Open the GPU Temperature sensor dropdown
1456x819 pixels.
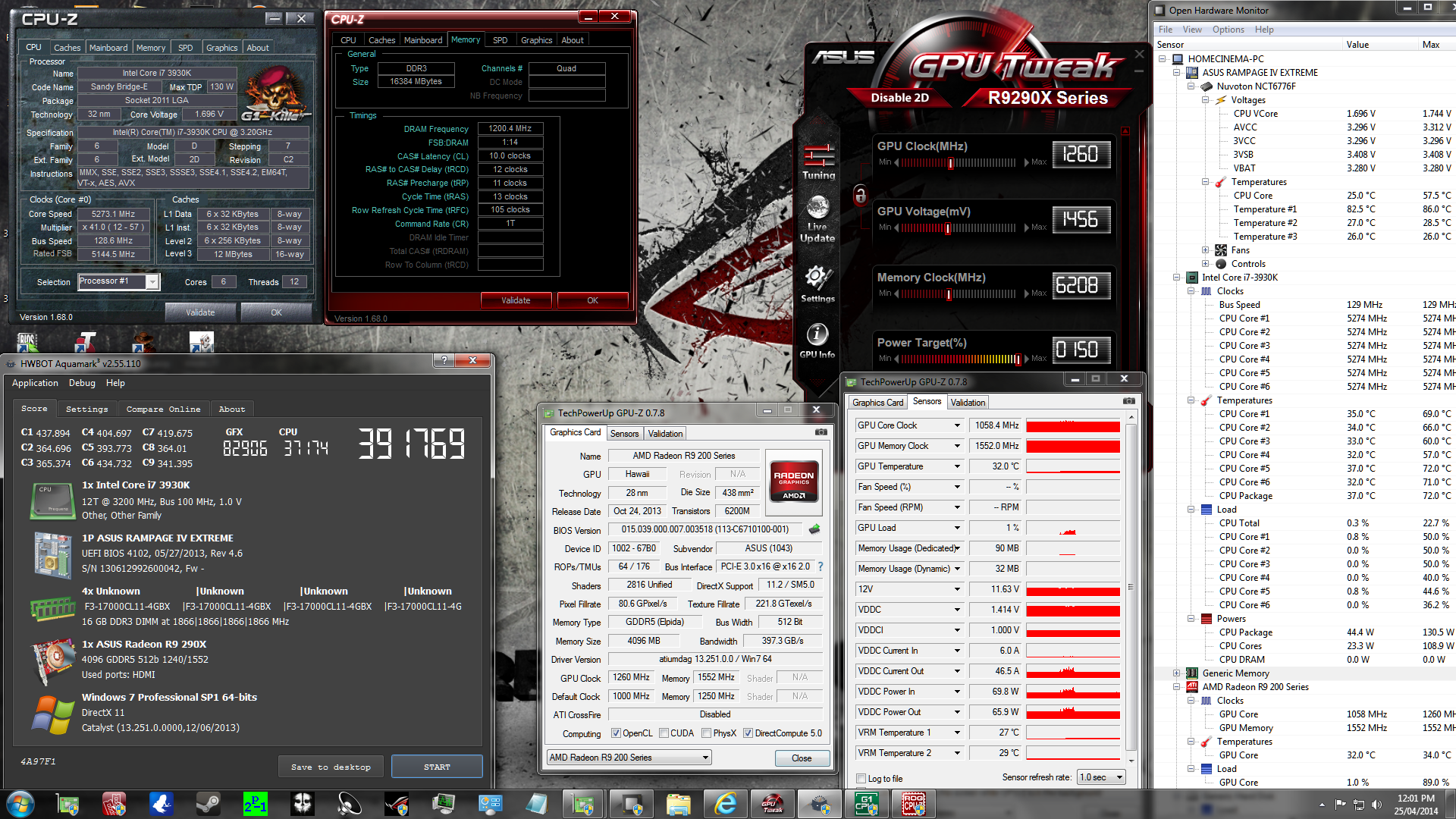coord(957,466)
